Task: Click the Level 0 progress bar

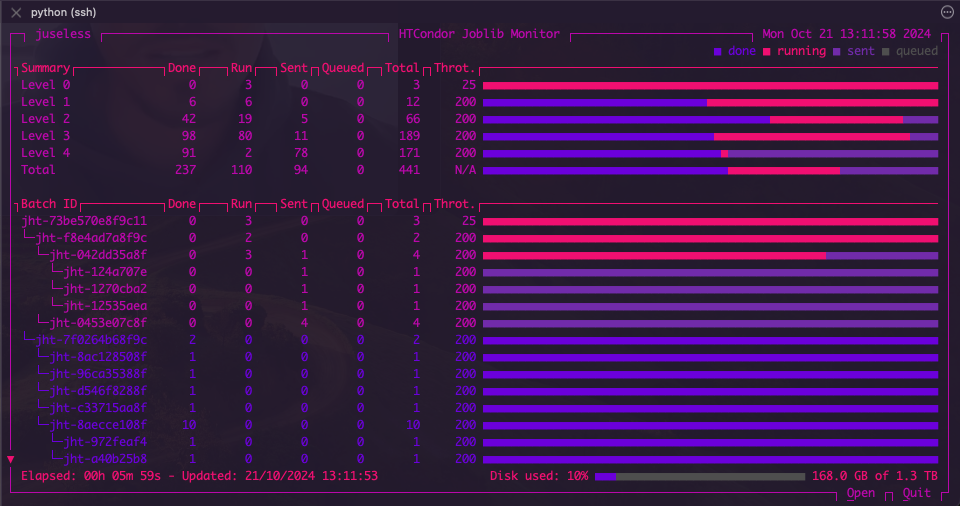Action: tap(710, 86)
